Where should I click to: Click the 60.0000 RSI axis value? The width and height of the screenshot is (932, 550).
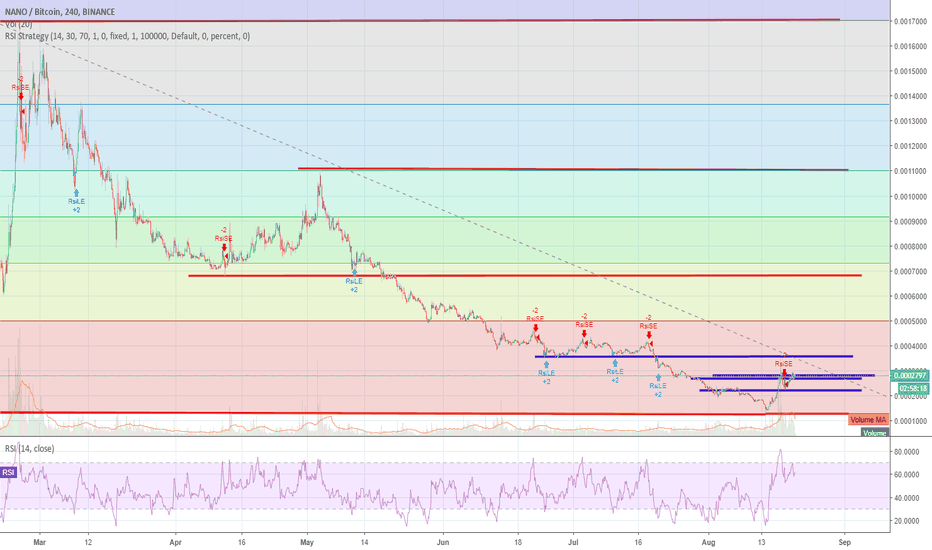(x=906, y=475)
